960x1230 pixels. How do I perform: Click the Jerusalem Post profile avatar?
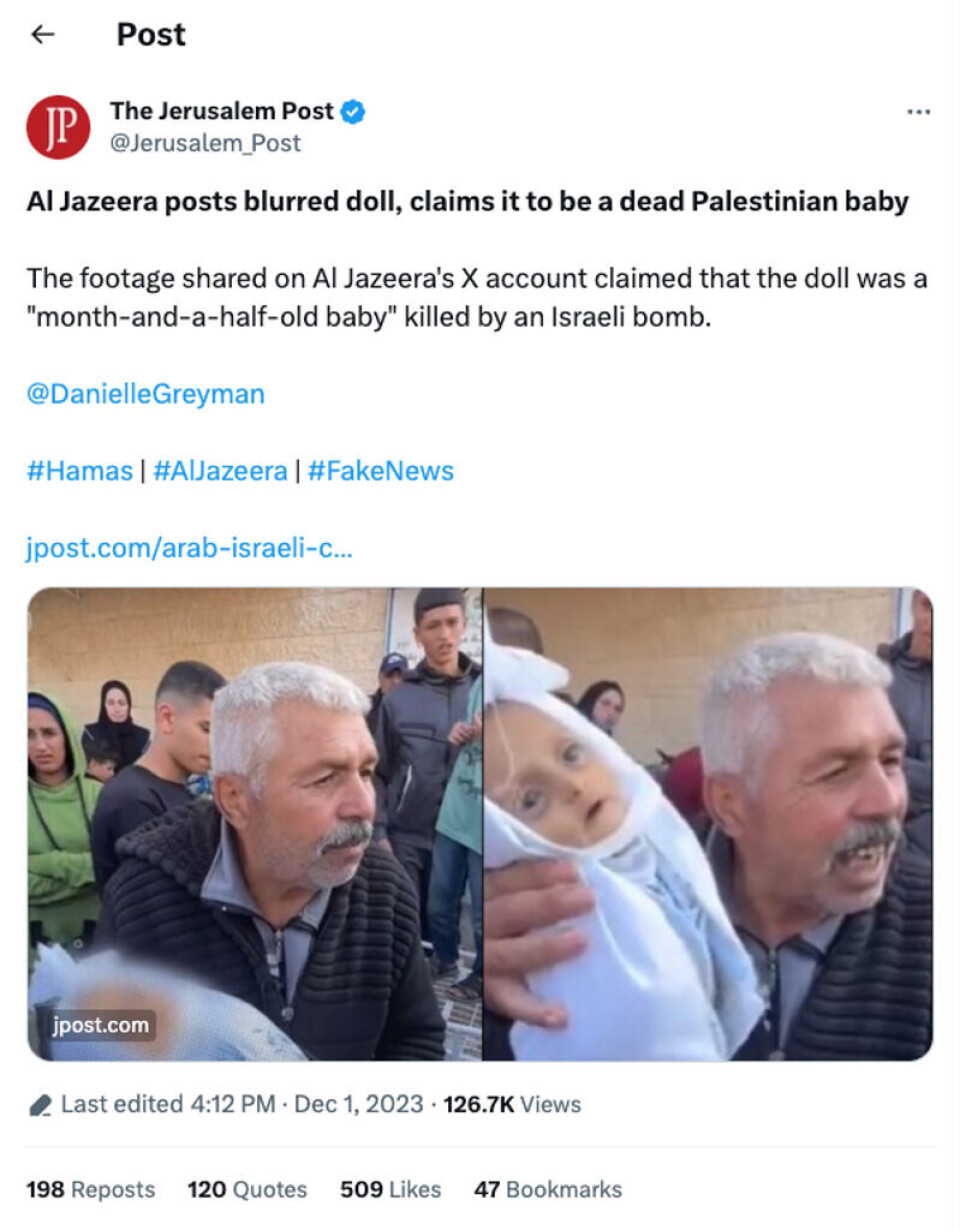pos(58,127)
